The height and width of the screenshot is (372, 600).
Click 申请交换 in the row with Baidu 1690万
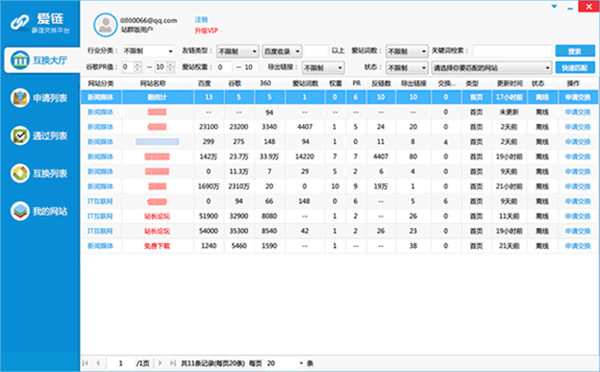[578, 186]
